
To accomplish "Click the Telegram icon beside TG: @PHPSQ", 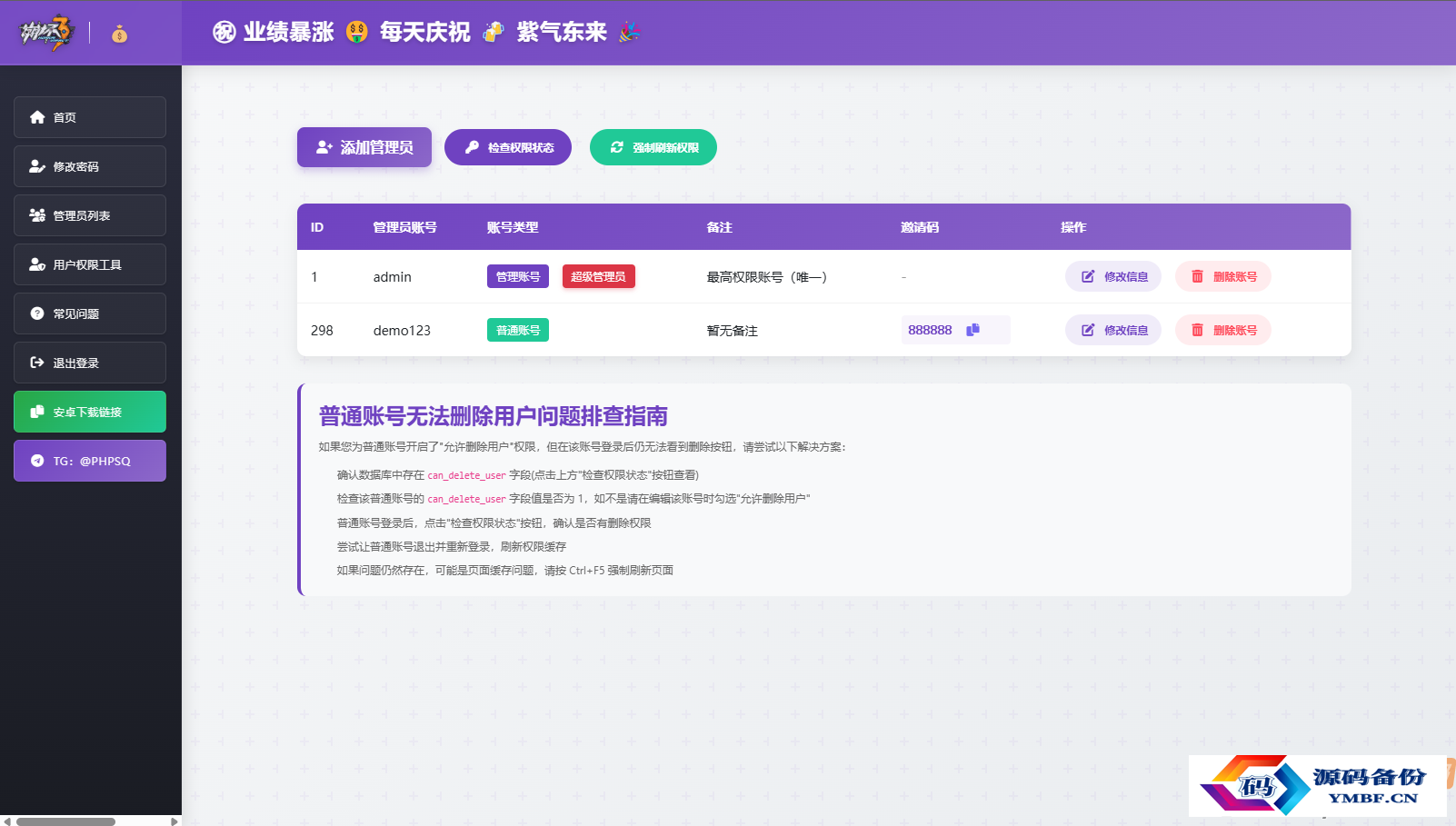I will pos(37,461).
